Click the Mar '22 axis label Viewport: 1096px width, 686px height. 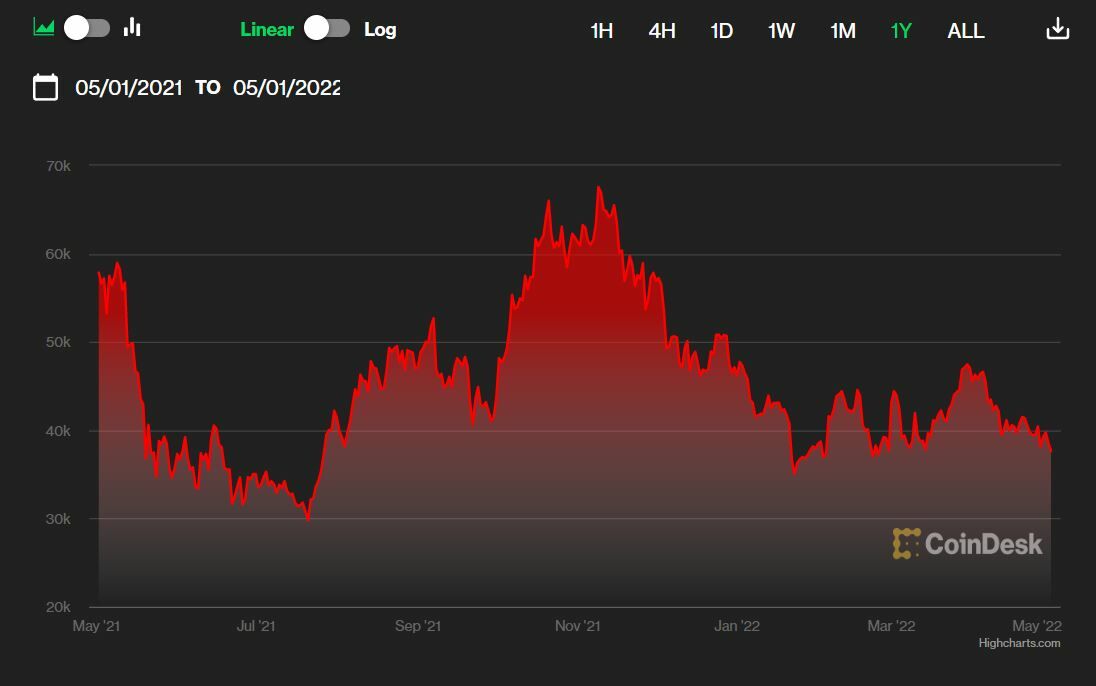[891, 626]
